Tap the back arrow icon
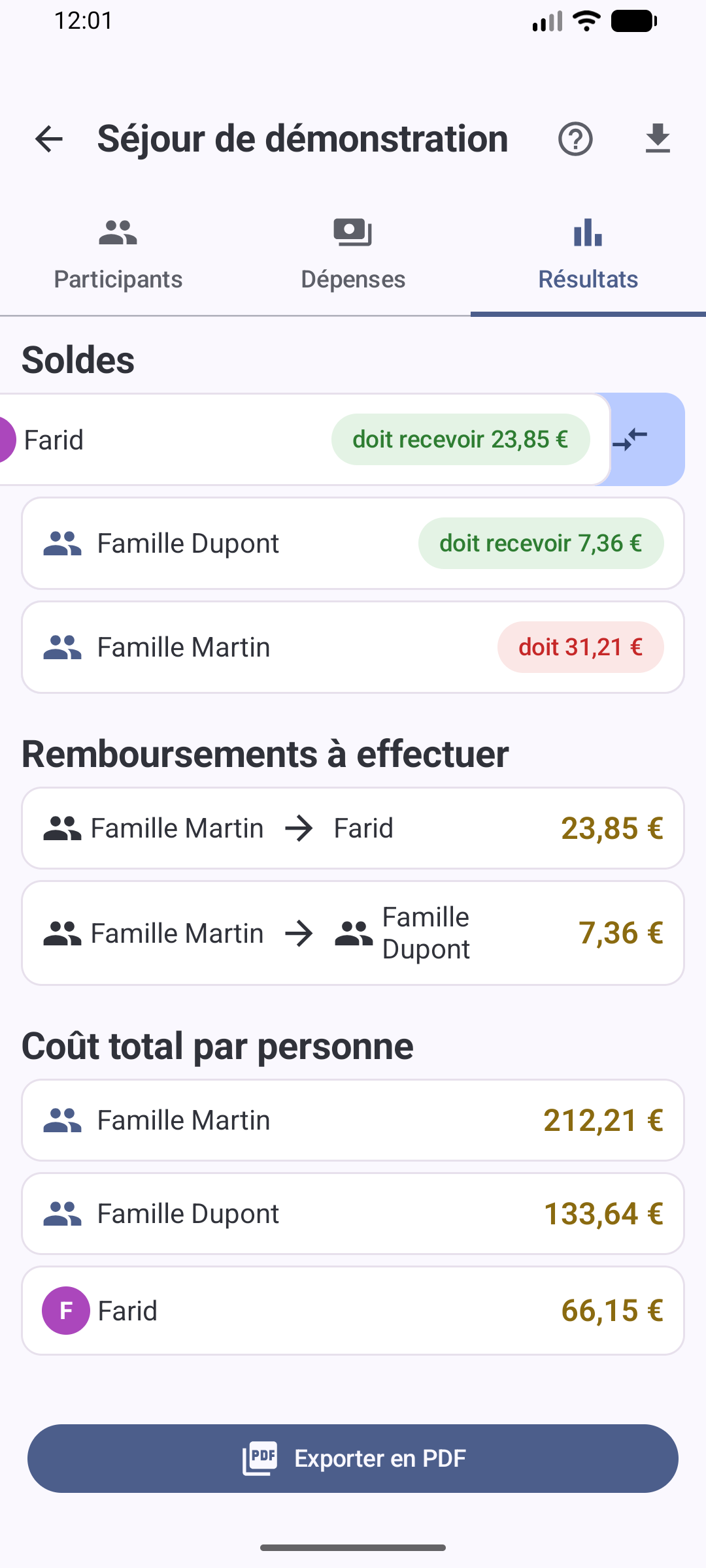The image size is (706, 1568). (x=49, y=139)
